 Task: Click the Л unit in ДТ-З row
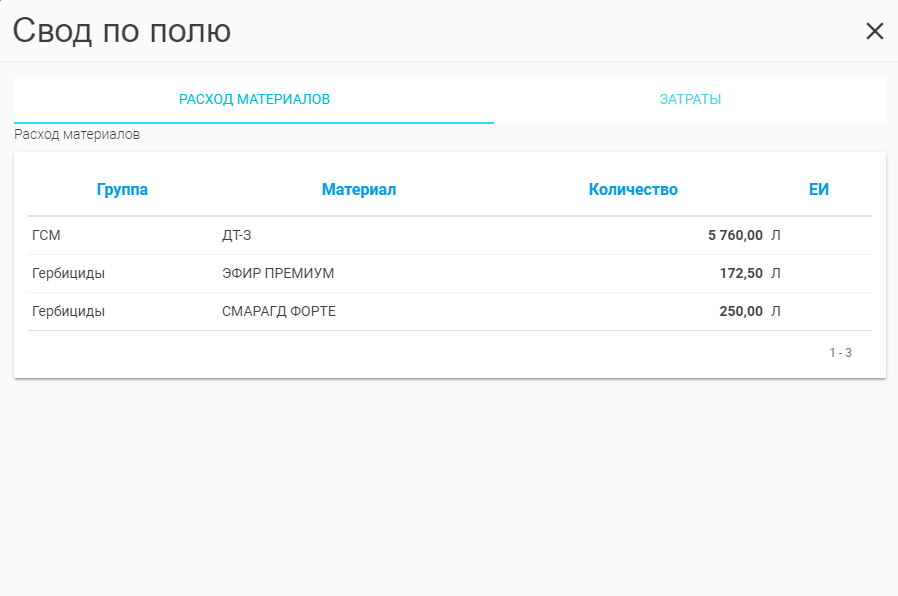point(776,235)
